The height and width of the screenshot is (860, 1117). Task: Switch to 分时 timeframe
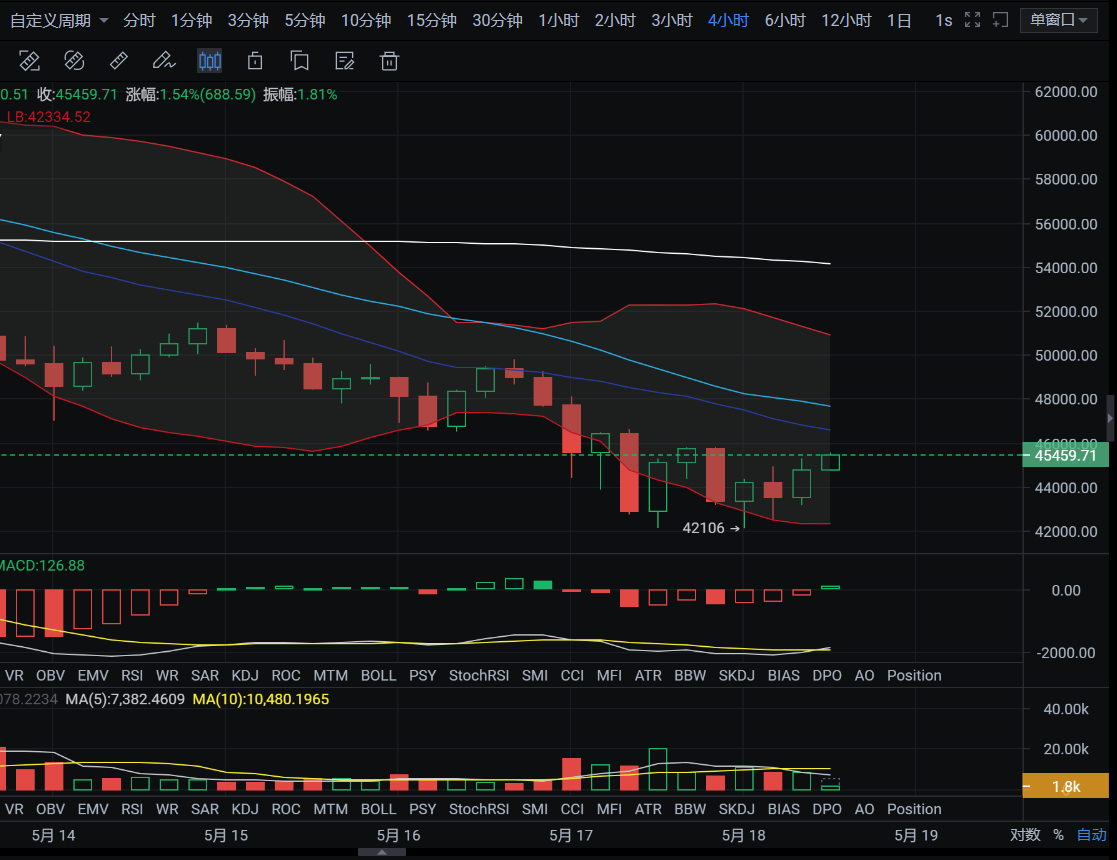coord(139,21)
